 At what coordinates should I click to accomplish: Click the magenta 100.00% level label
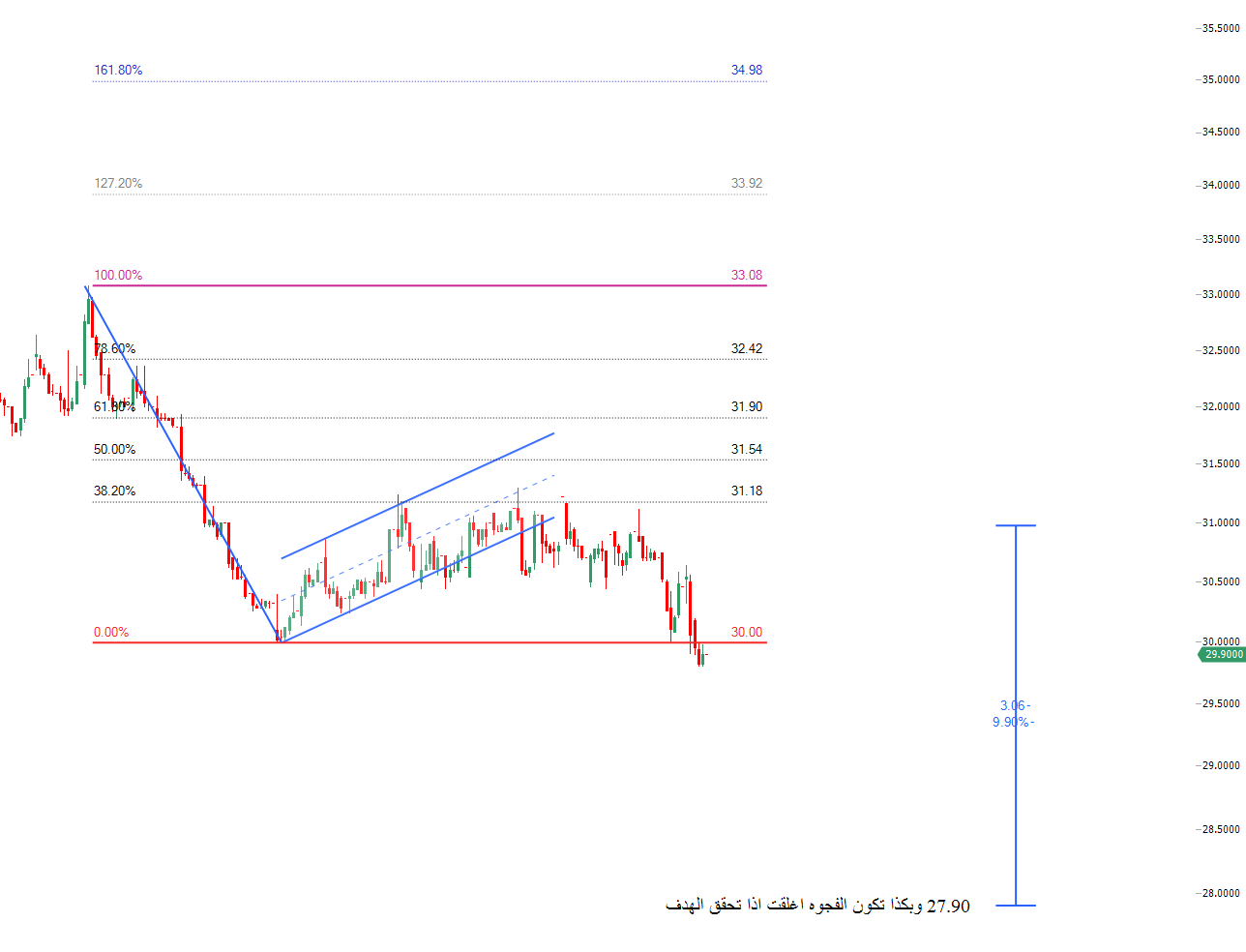click(118, 276)
